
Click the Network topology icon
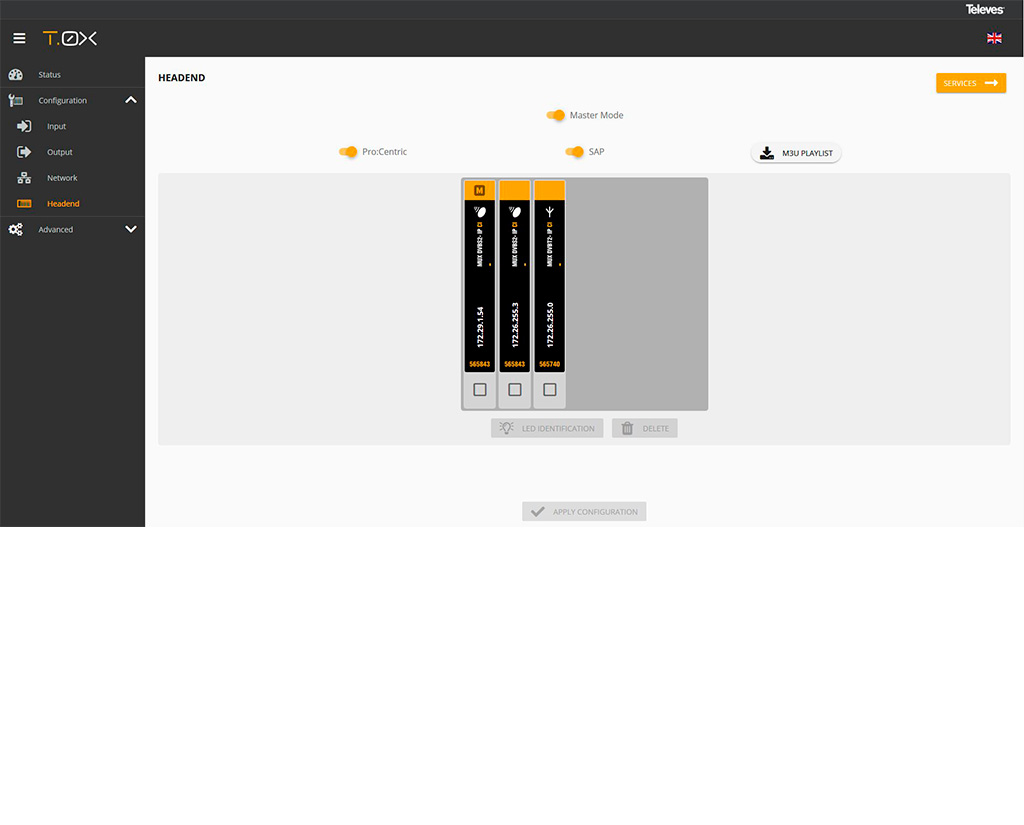(x=24, y=178)
